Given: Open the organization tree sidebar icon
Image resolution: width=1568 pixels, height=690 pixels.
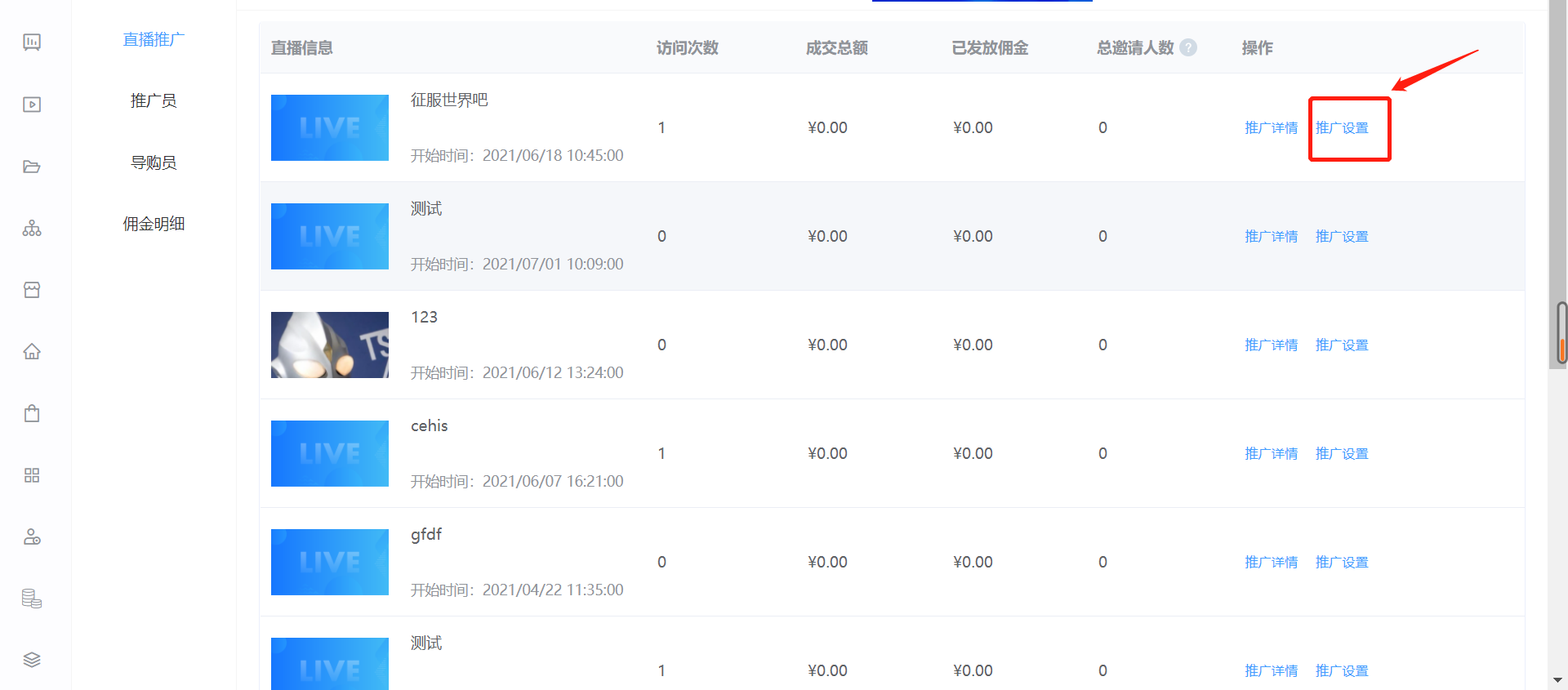Looking at the screenshot, I should coord(32,228).
